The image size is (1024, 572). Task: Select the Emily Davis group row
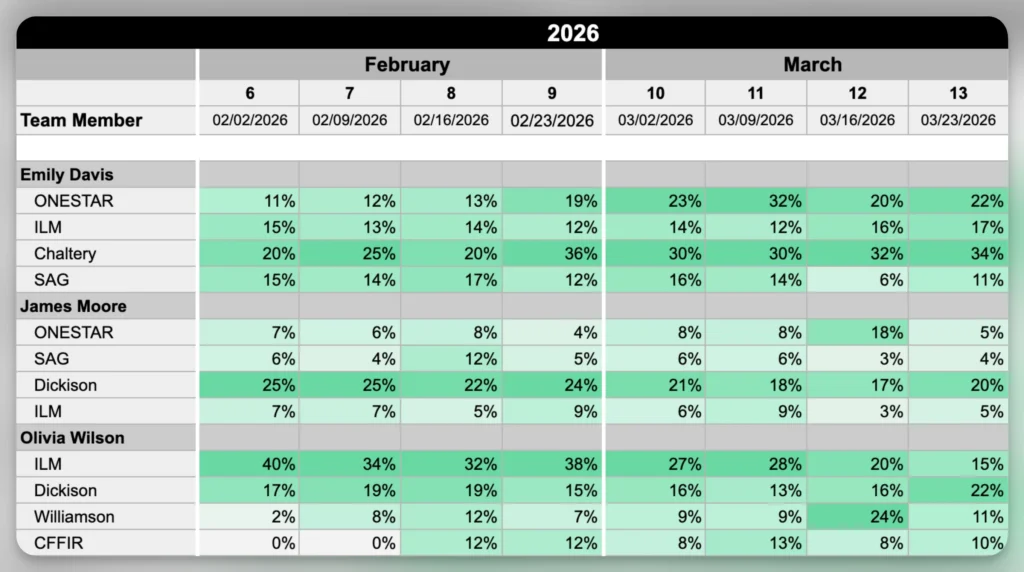tap(66, 174)
